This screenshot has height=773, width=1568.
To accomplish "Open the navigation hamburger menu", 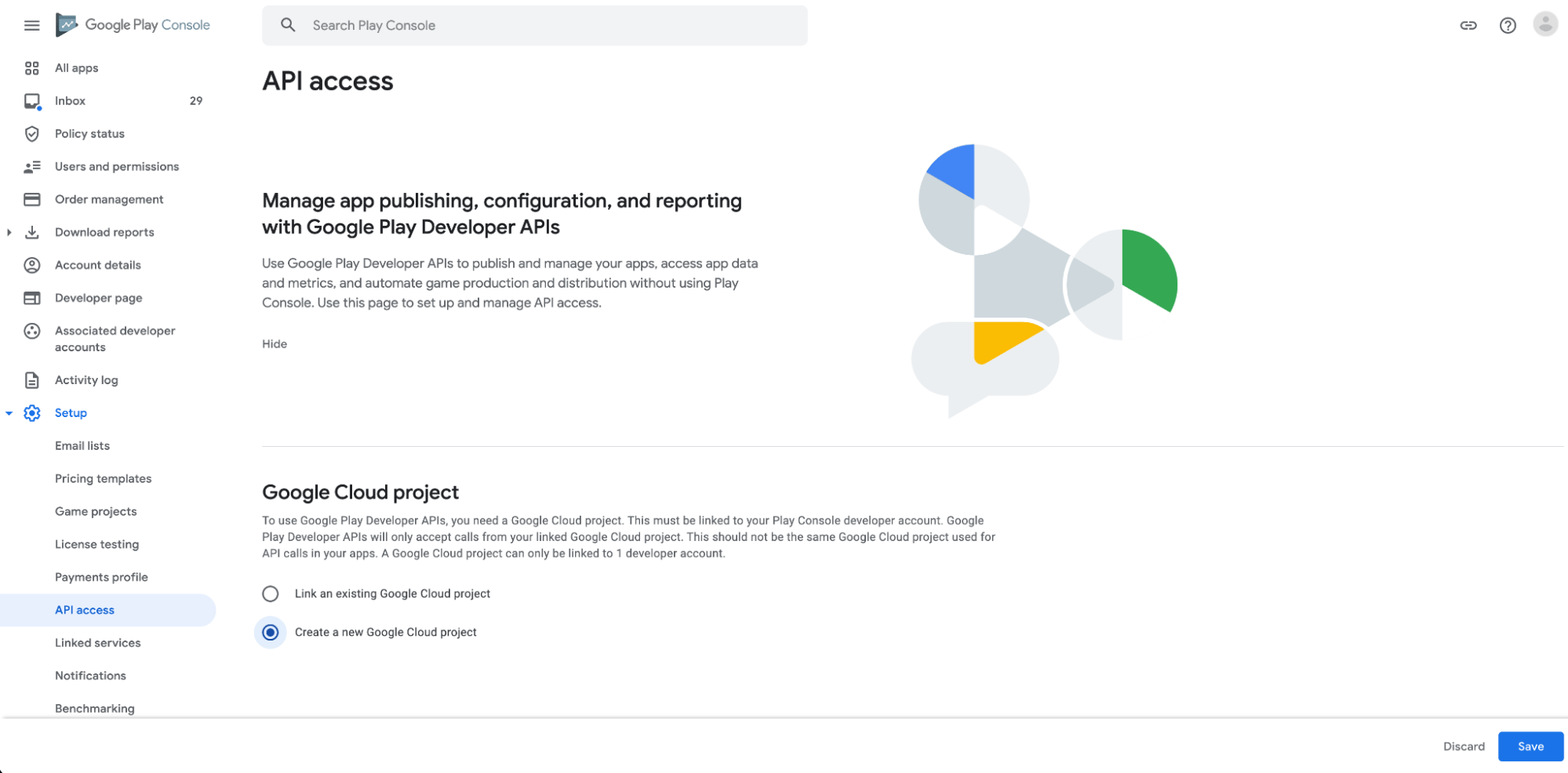I will click(31, 25).
